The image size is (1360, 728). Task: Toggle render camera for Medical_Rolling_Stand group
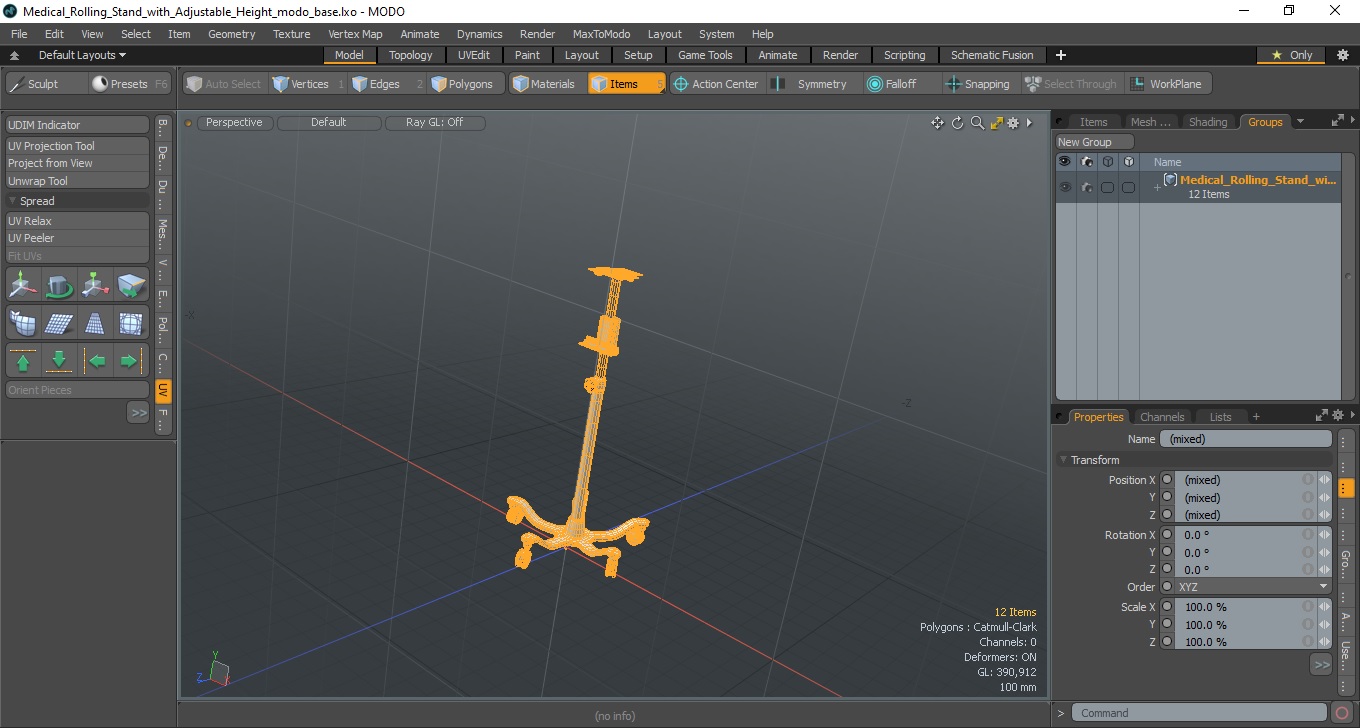point(1086,187)
